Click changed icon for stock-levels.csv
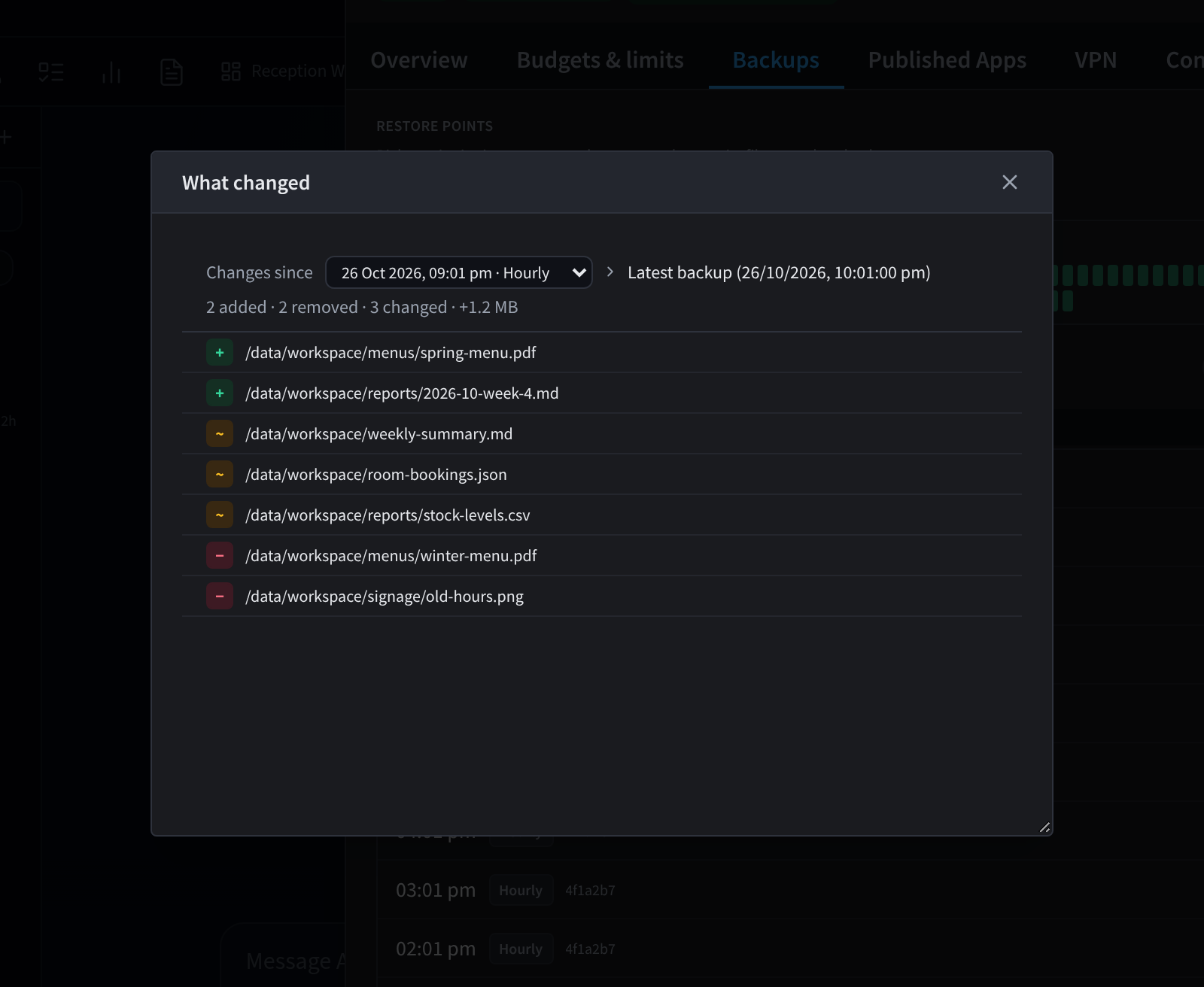The width and height of the screenshot is (1204, 987). (x=220, y=515)
